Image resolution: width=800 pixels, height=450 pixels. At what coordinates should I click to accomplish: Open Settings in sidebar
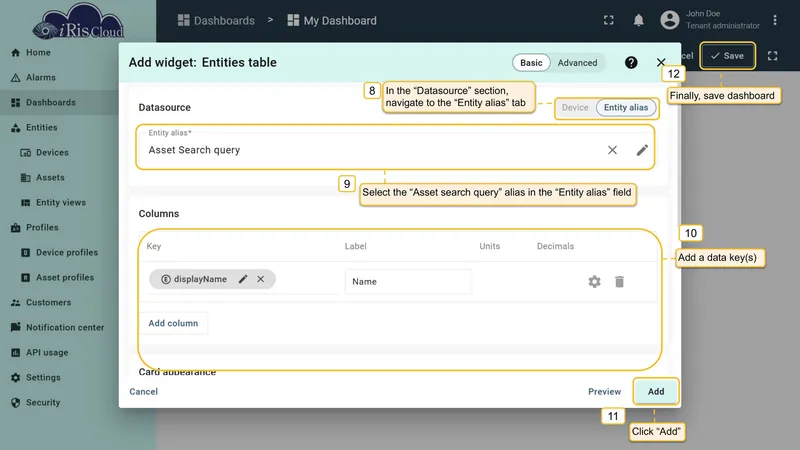click(43, 378)
